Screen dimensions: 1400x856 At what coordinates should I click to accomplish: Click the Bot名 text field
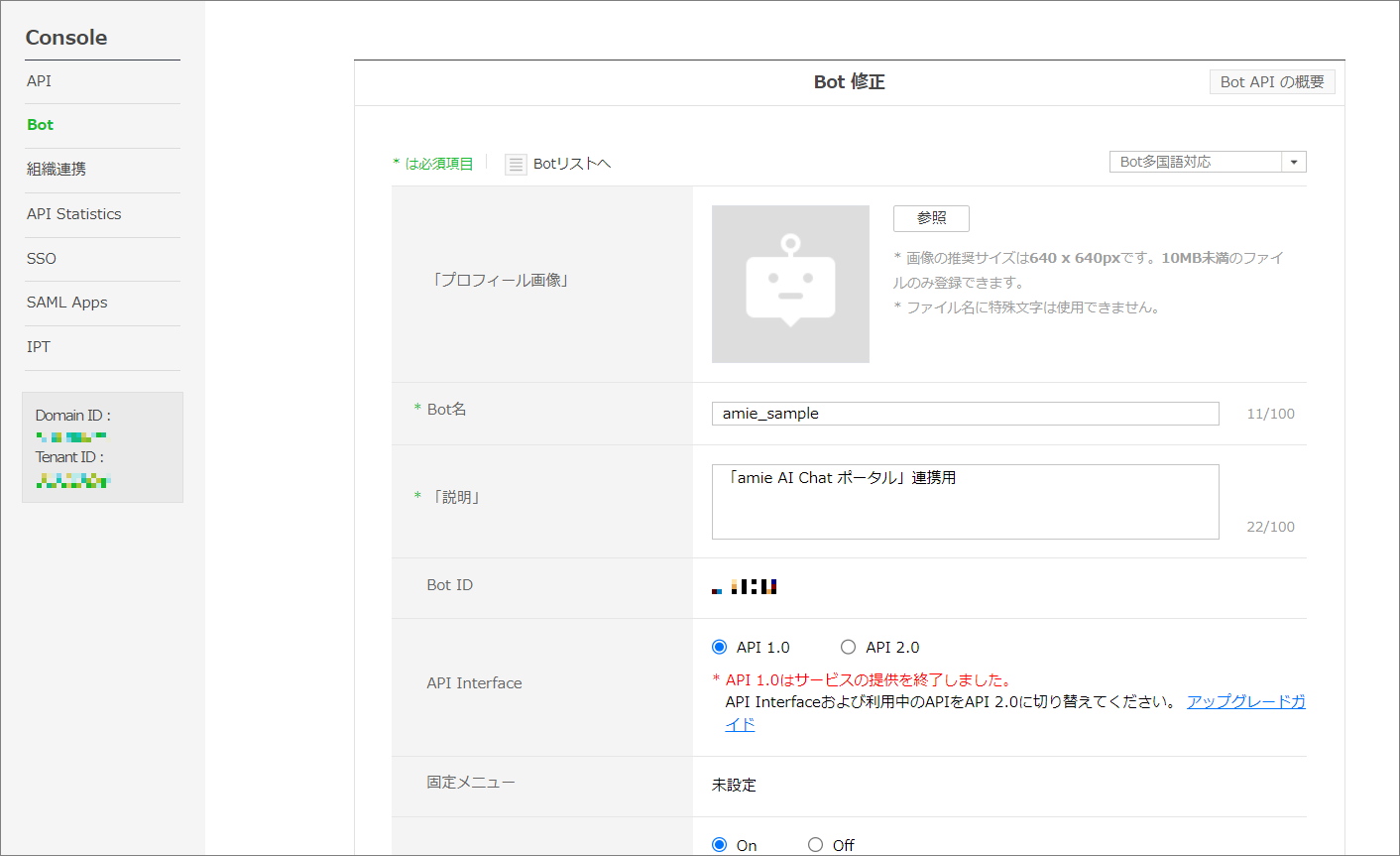click(x=965, y=414)
